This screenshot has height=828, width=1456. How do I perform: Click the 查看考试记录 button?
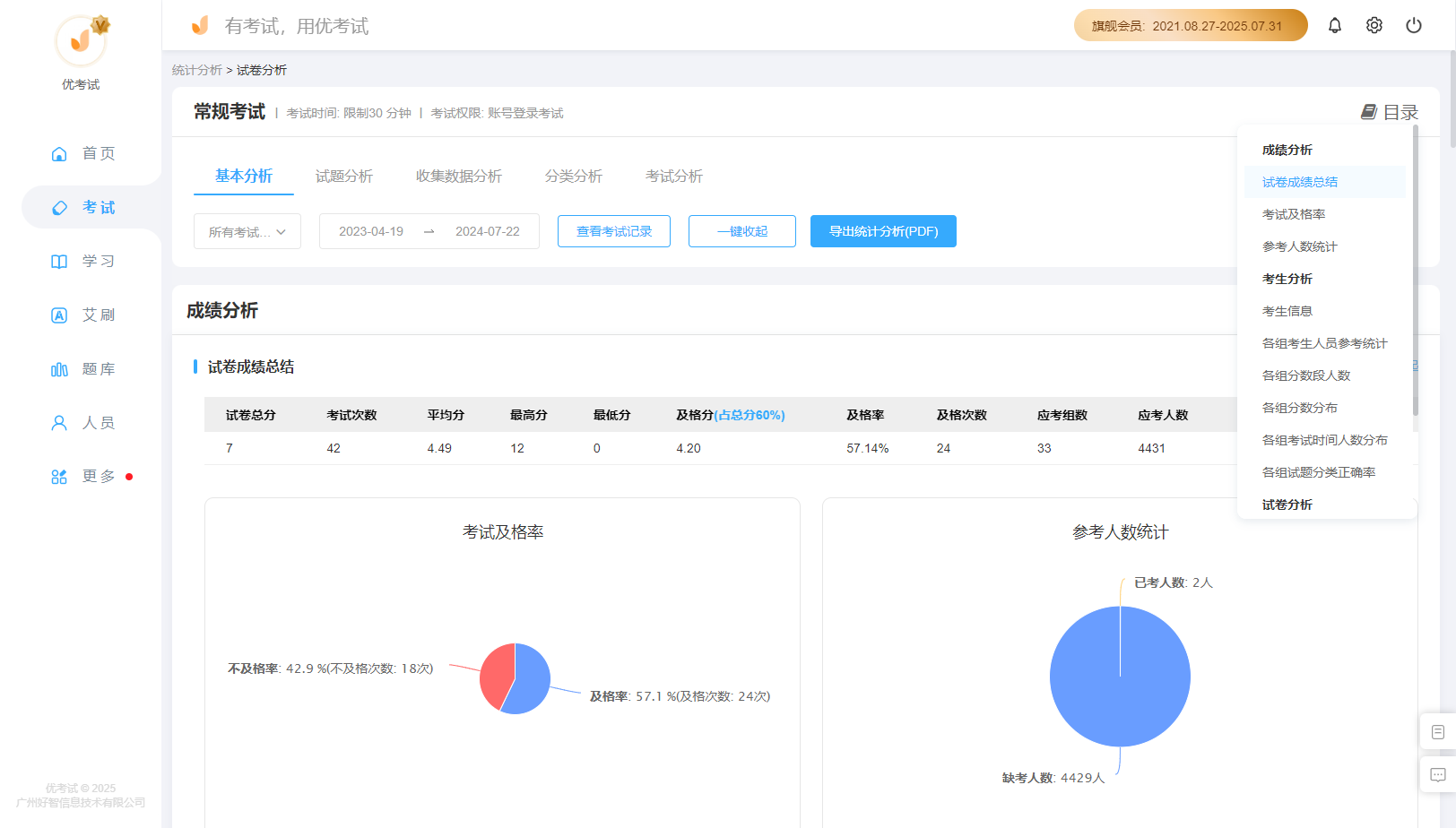pos(614,231)
